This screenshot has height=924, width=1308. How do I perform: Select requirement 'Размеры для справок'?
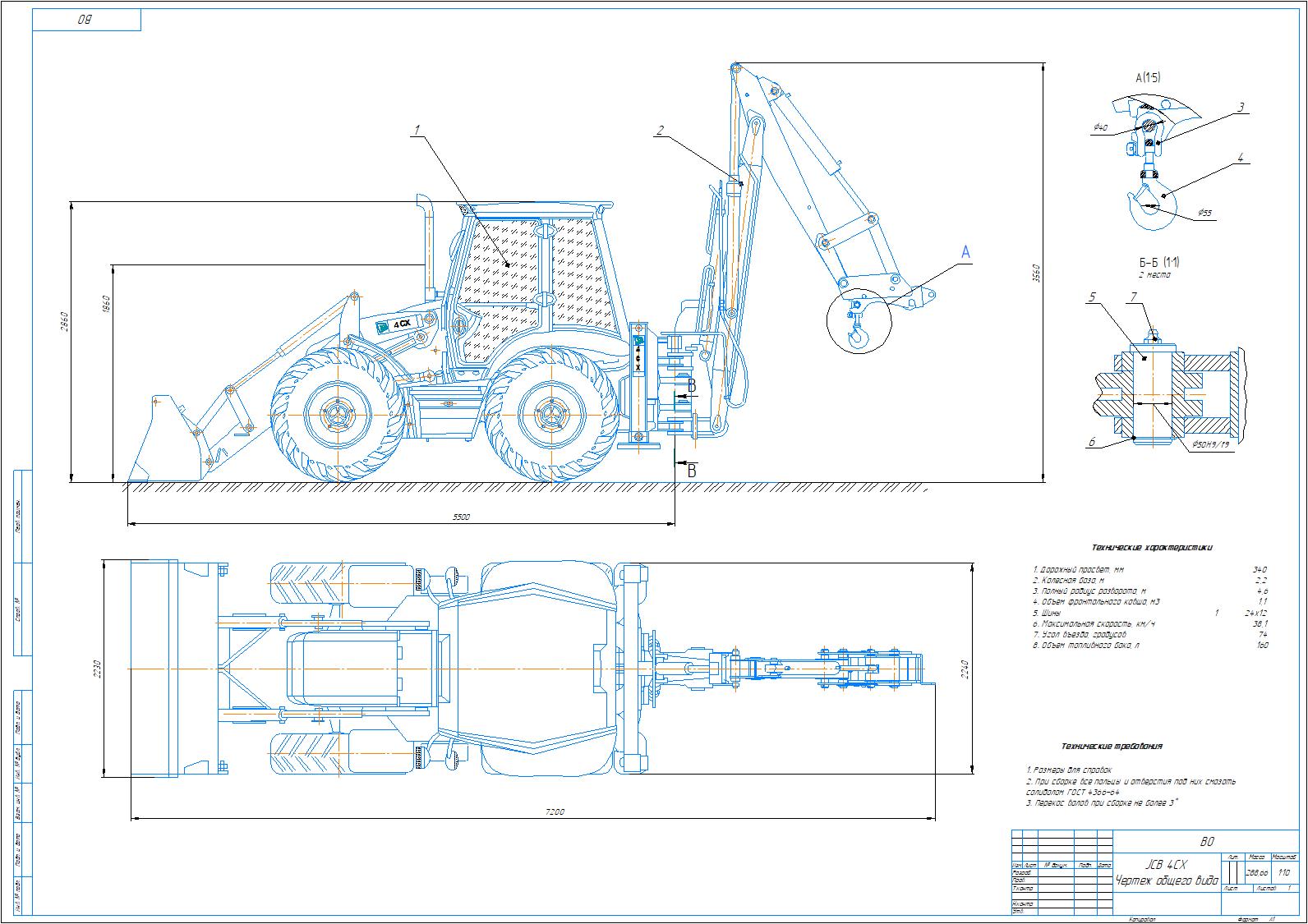pos(1068,770)
